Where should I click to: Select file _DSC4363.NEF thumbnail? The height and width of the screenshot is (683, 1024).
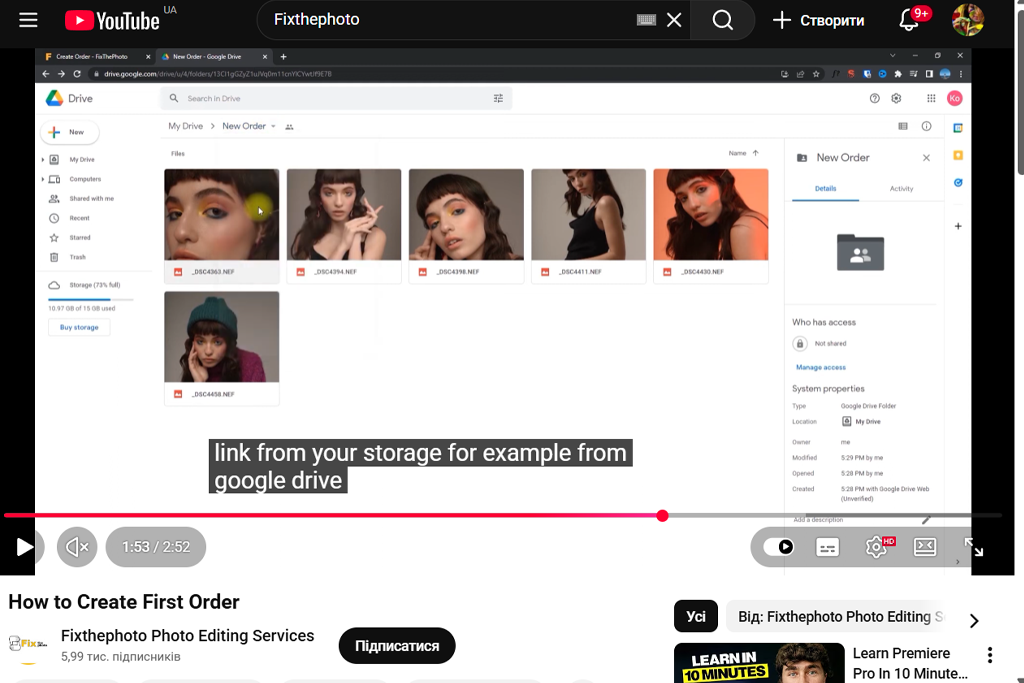pos(221,215)
